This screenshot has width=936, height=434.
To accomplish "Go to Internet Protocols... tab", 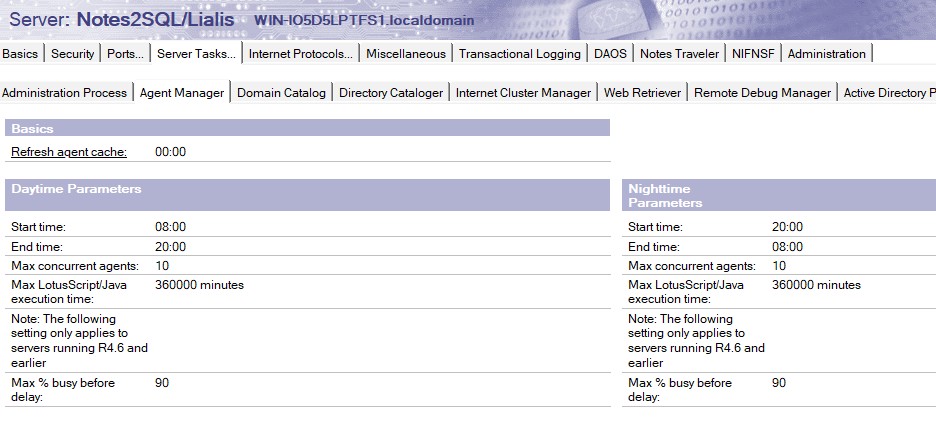I will coord(300,54).
